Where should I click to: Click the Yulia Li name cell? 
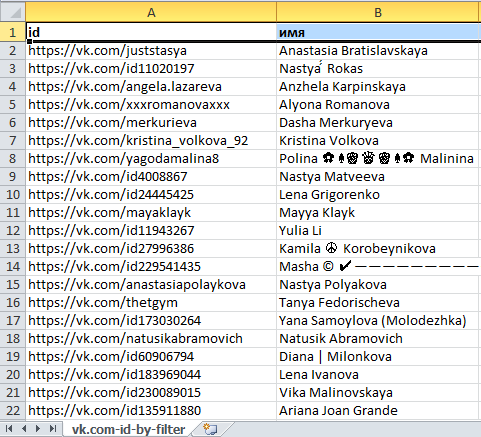click(378, 231)
